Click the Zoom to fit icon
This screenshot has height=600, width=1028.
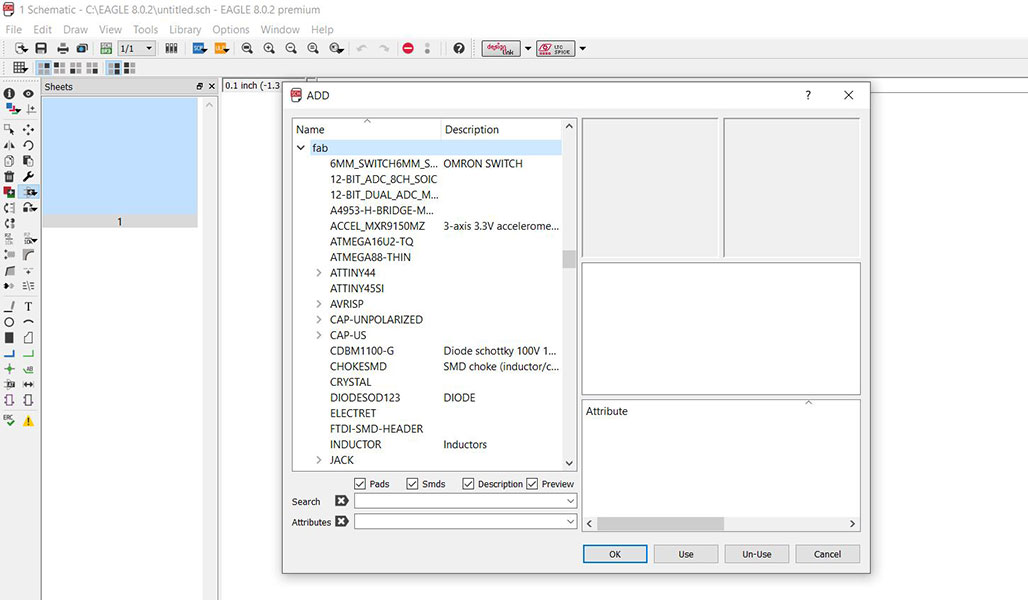[247, 49]
